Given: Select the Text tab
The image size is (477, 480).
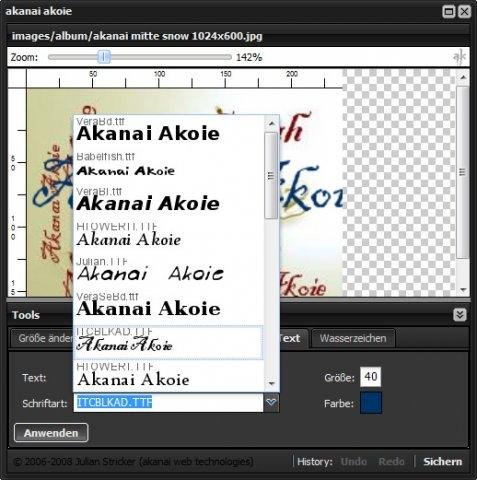Looking at the screenshot, I should coord(293,338).
